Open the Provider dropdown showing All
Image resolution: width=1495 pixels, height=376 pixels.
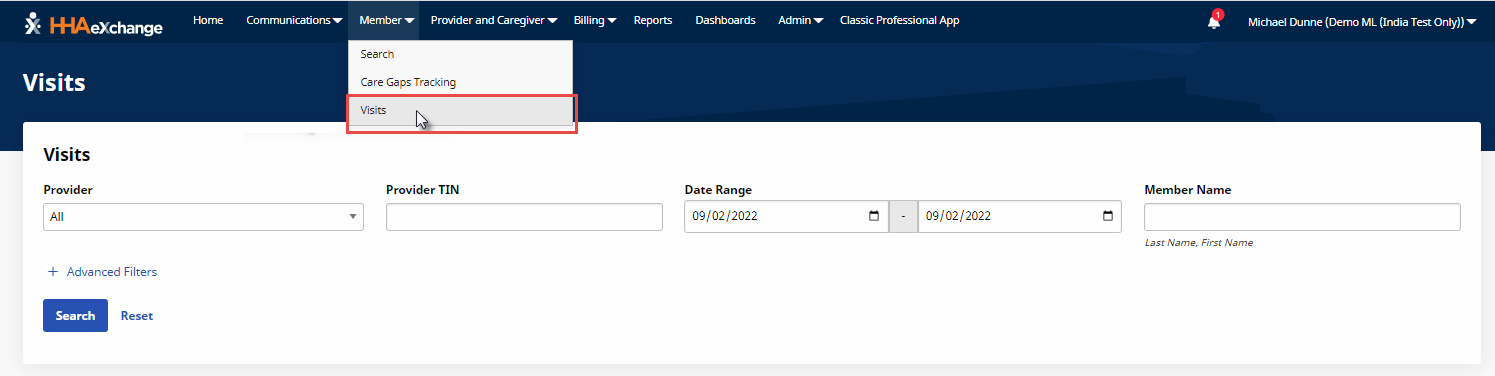click(x=204, y=216)
